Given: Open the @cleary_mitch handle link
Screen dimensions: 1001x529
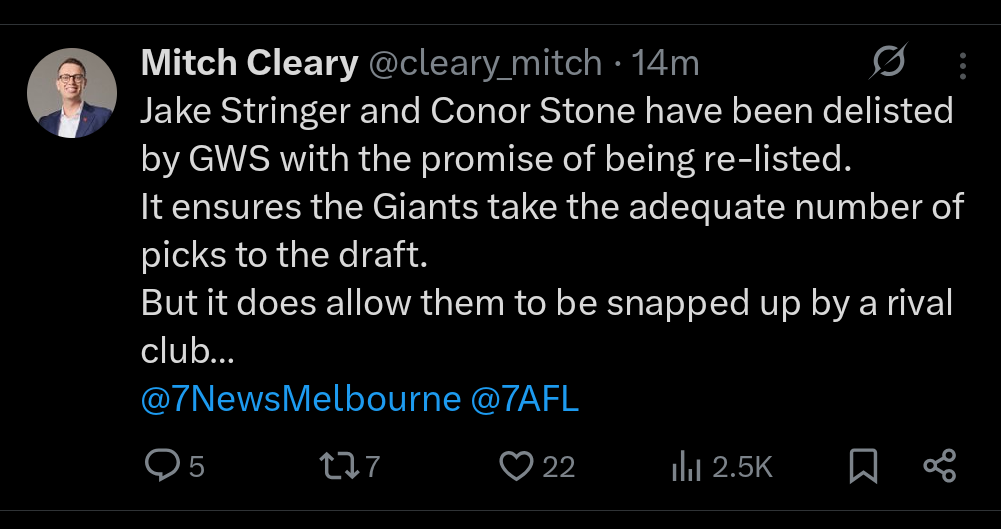Looking at the screenshot, I should 486,64.
